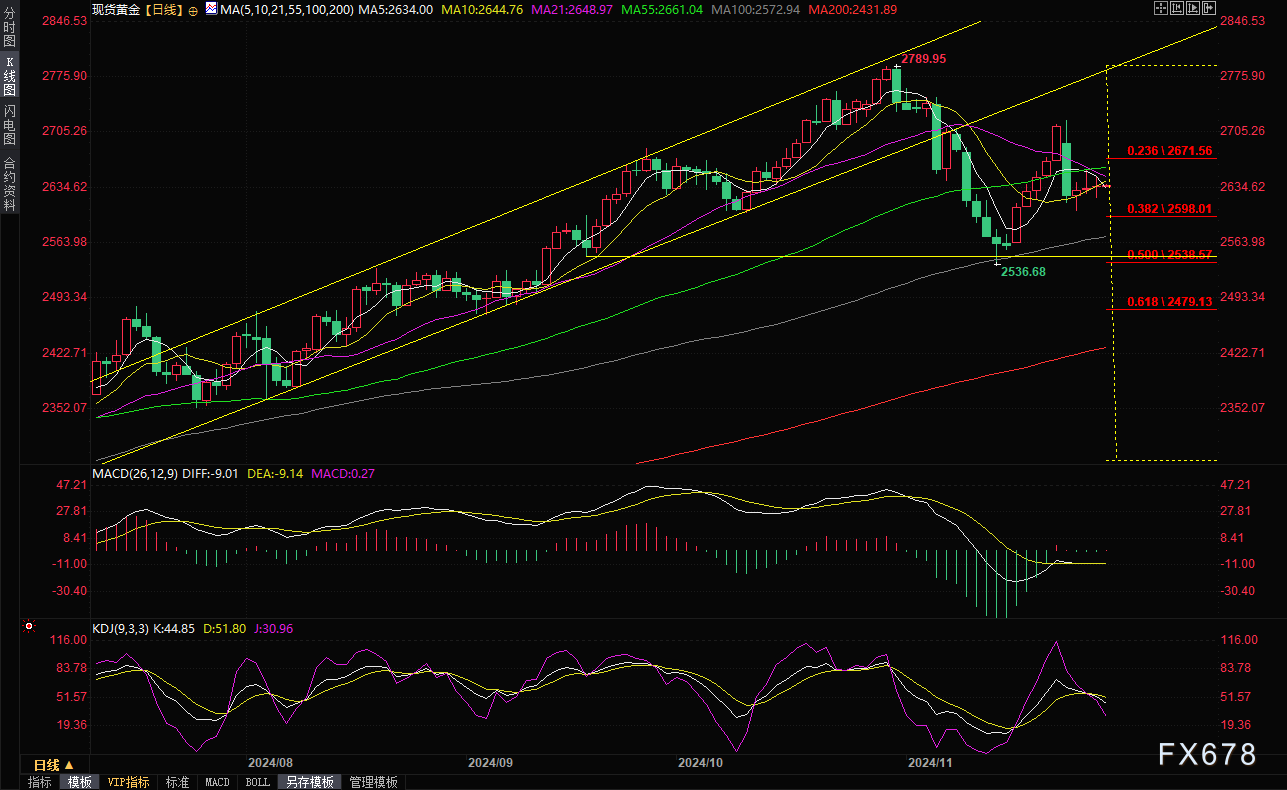The width and height of the screenshot is (1287, 790).
Task: Click the red sun icon beside KDJ
Action: point(28,628)
